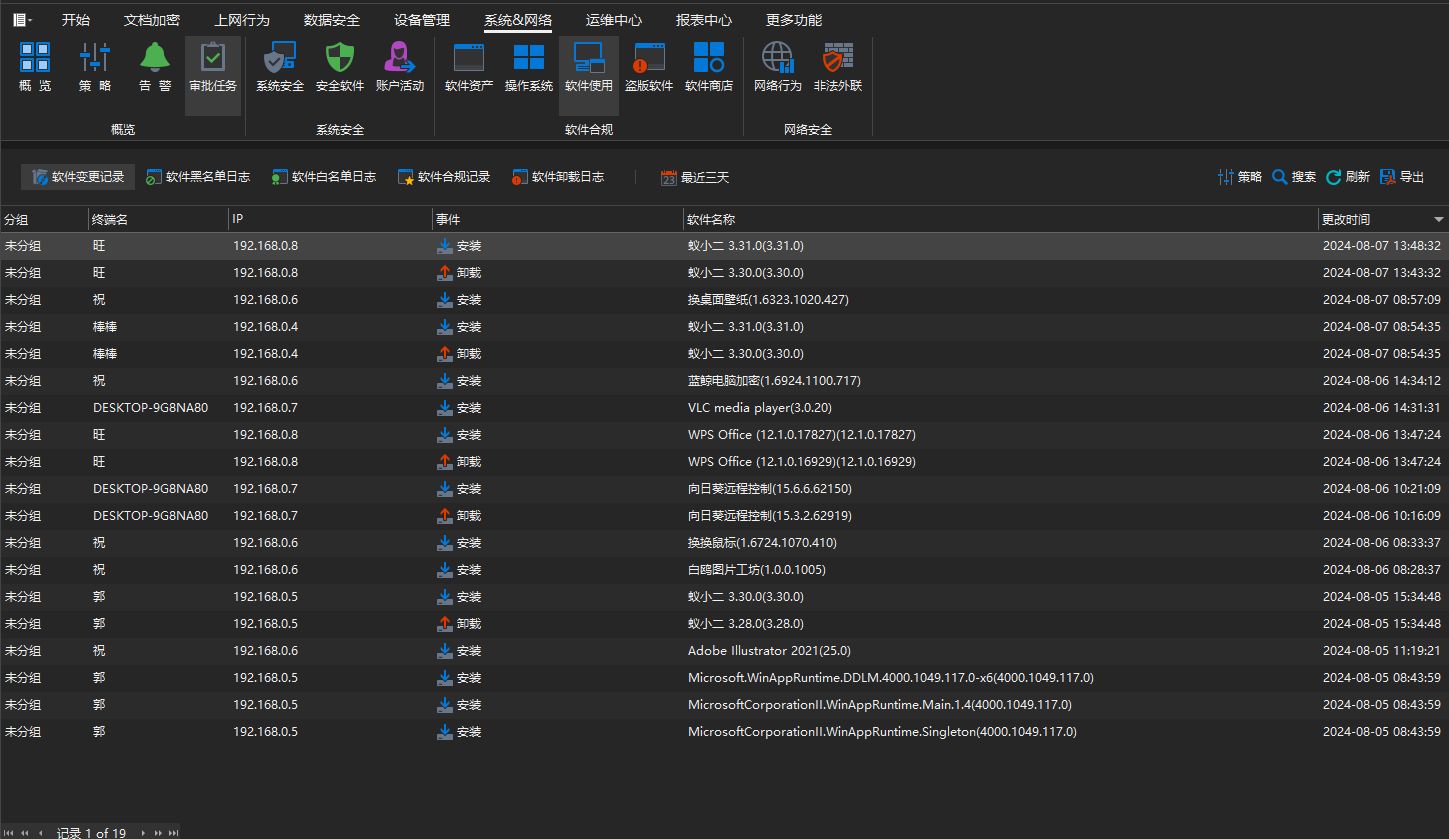Screen dimensions: 1449x839
Task: Click WinAppRuntime.Main.1.4 row
Action: pos(724,704)
